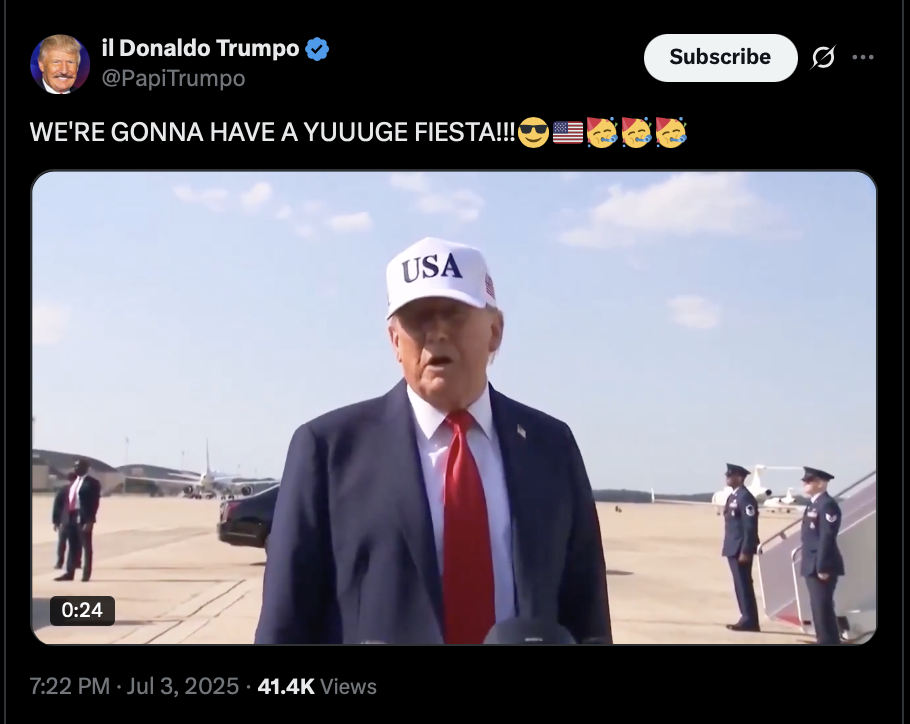Image resolution: width=910 pixels, height=724 pixels.
Task: Click the 0:24 video duration badge
Action: pyautogui.click(x=82, y=610)
